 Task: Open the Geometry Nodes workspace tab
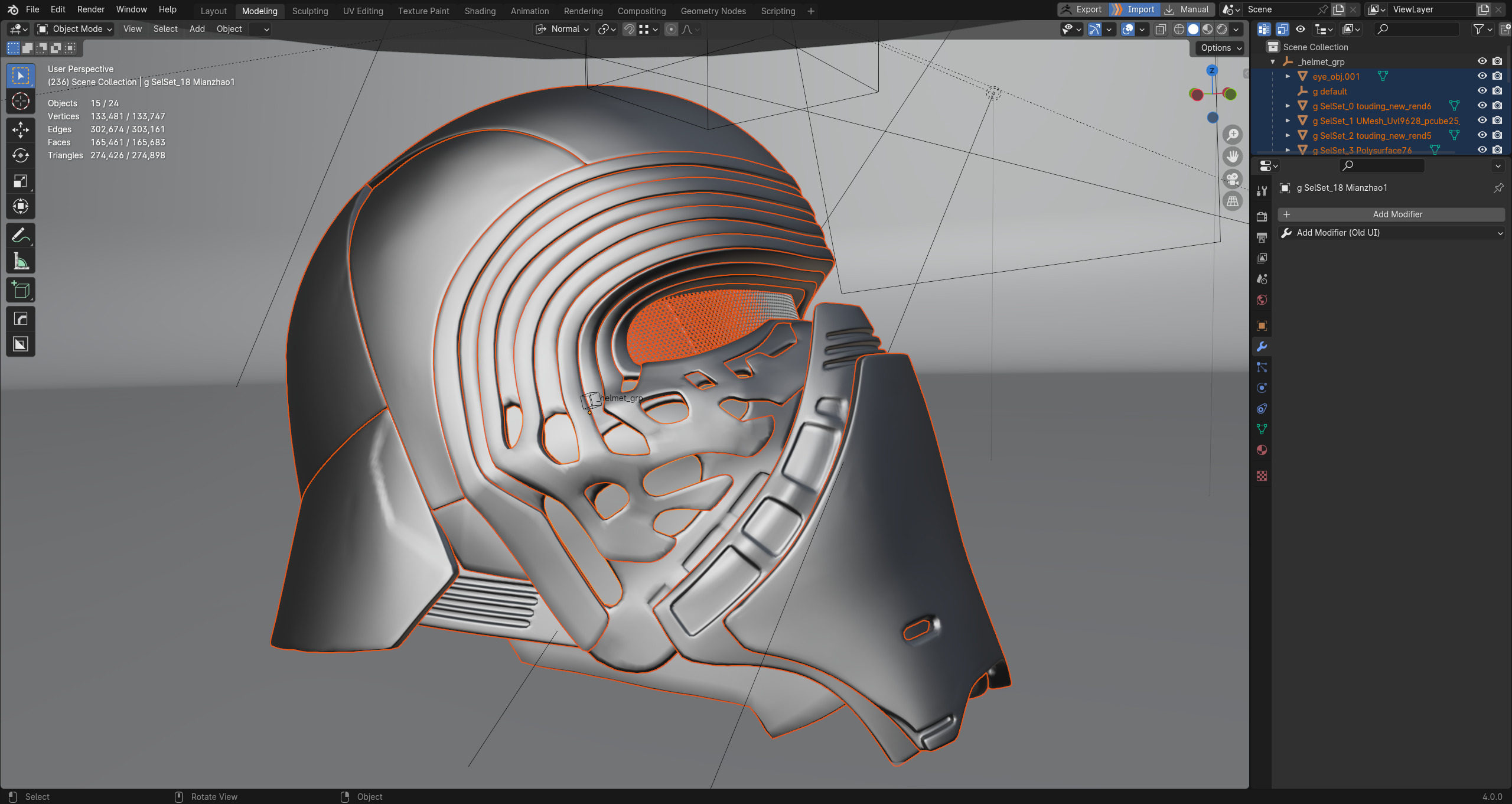(x=713, y=11)
